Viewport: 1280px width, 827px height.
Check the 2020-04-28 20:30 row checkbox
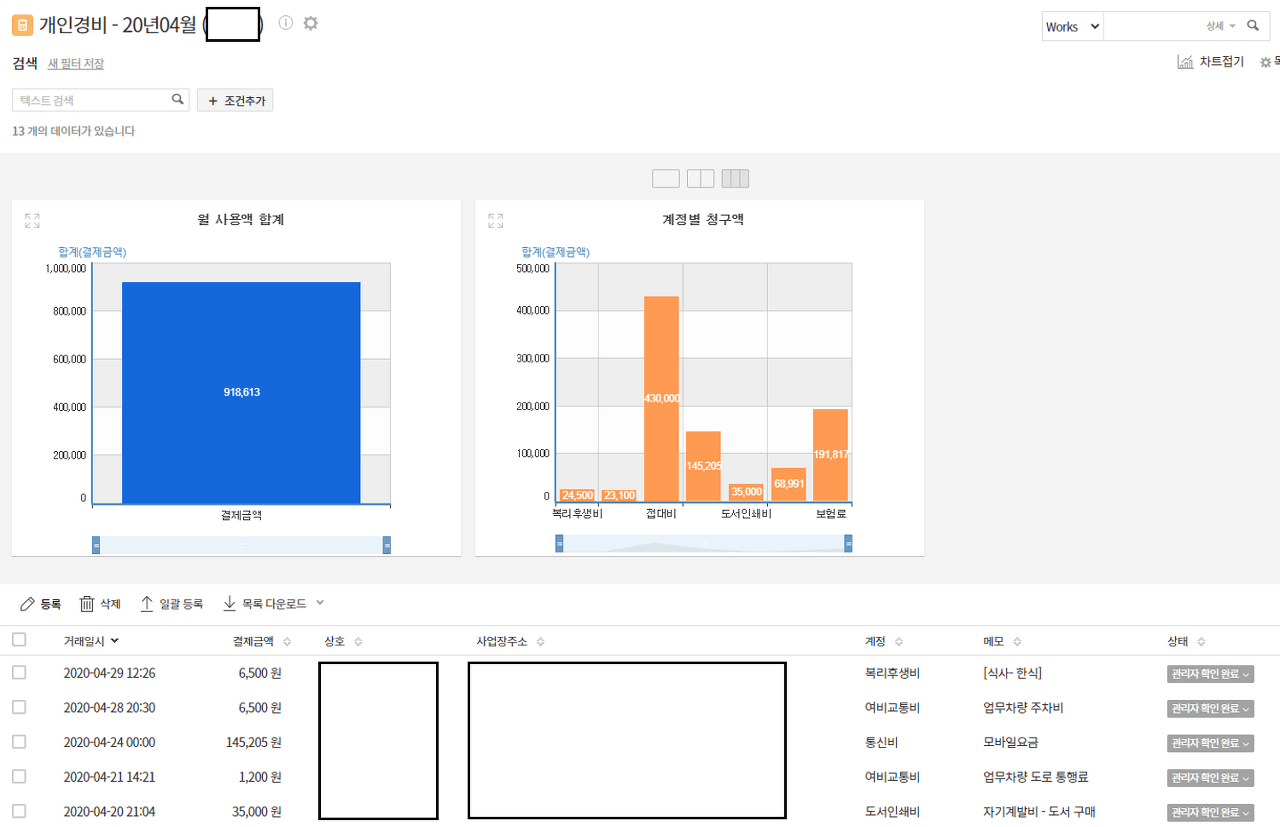click(x=19, y=707)
